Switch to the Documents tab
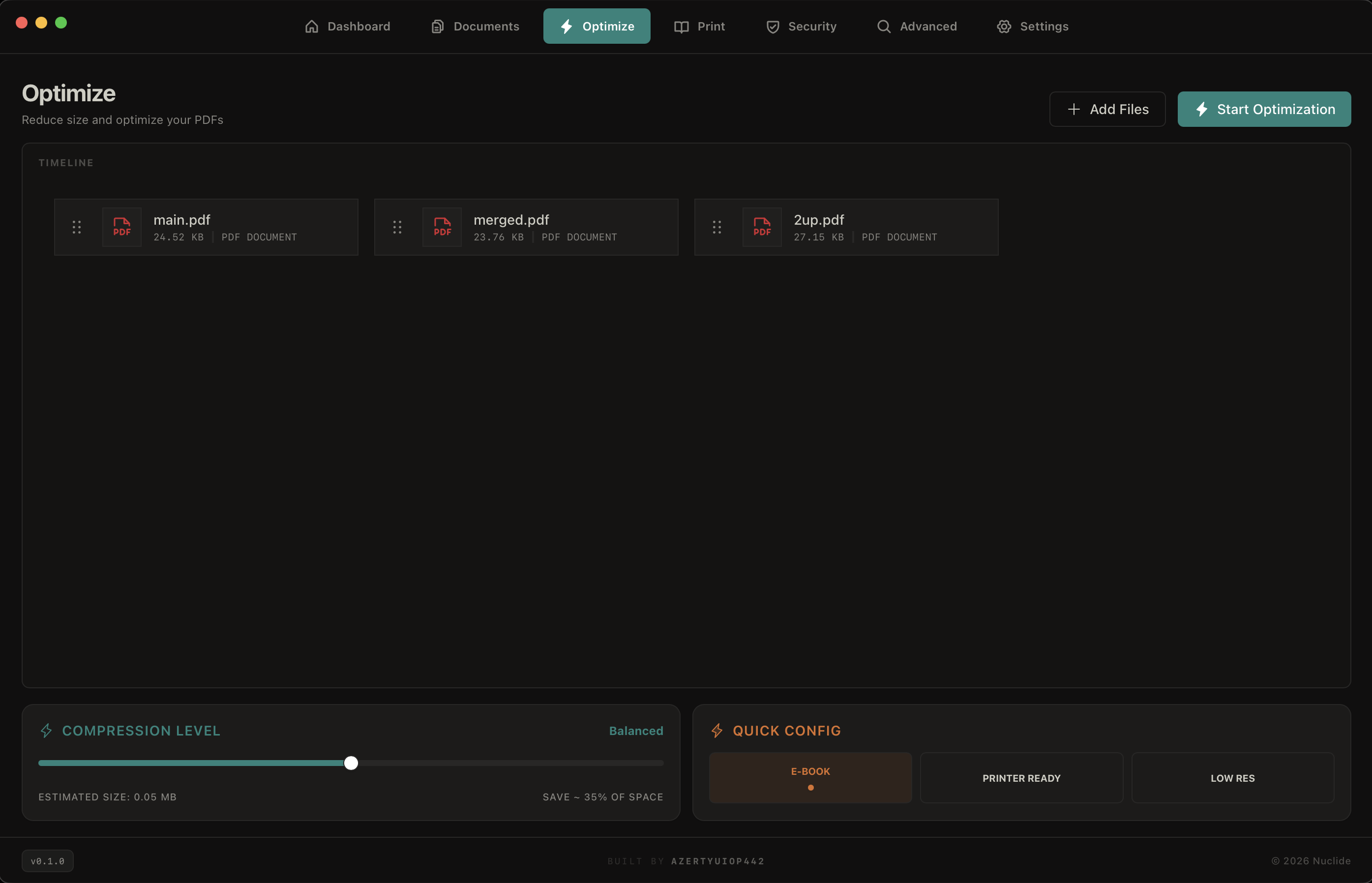The height and width of the screenshot is (883, 1372). pyautogui.click(x=475, y=27)
